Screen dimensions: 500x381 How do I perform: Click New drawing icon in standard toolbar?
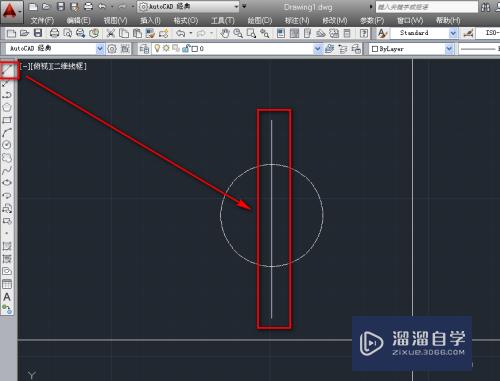click(x=11, y=33)
